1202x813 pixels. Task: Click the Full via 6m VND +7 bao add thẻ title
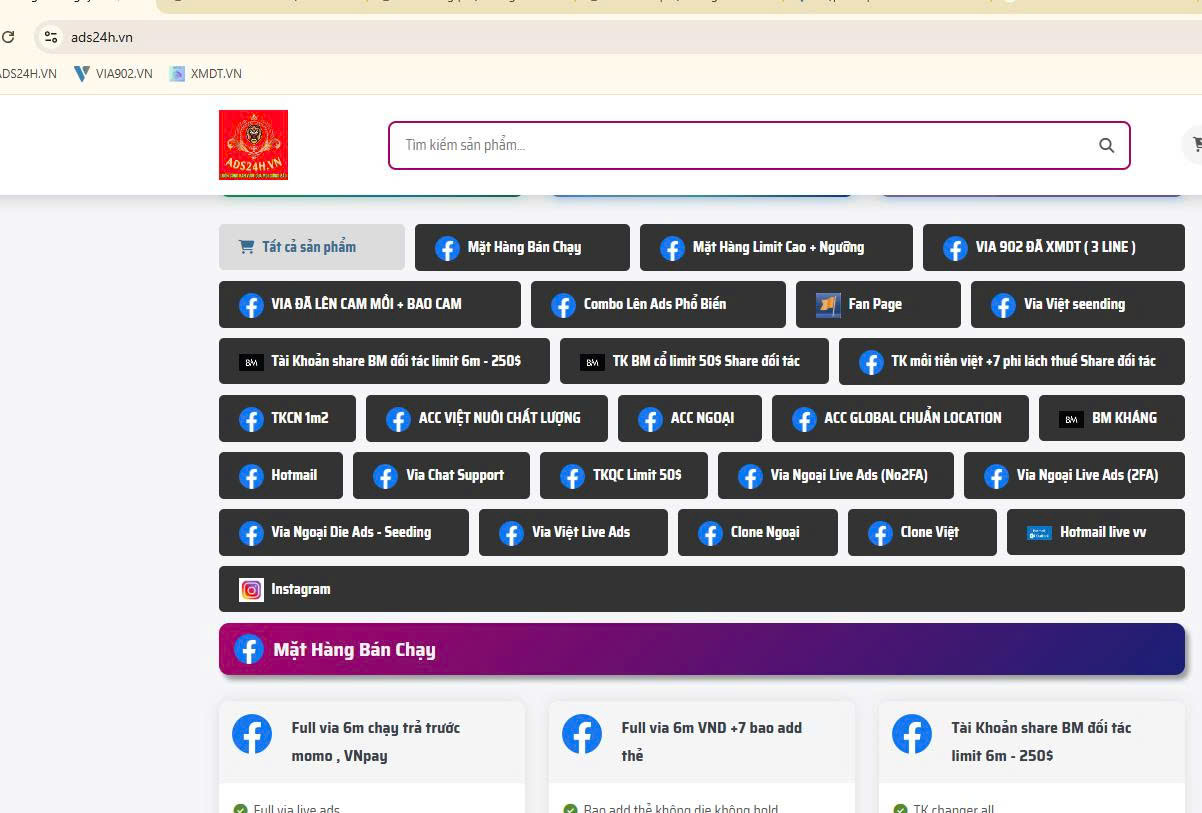[712, 741]
